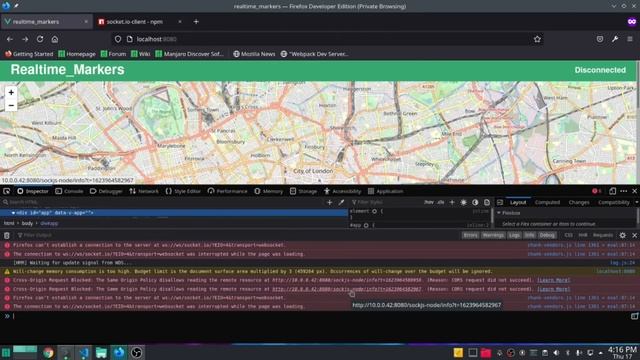
Task: Click the Filter Styles input field
Action: pos(386,202)
